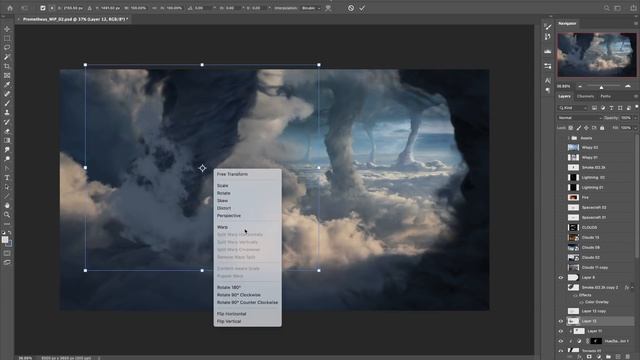Click the Home icon in options bar
Image resolution: width=640 pixels, height=360 pixels.
click(10, 8)
